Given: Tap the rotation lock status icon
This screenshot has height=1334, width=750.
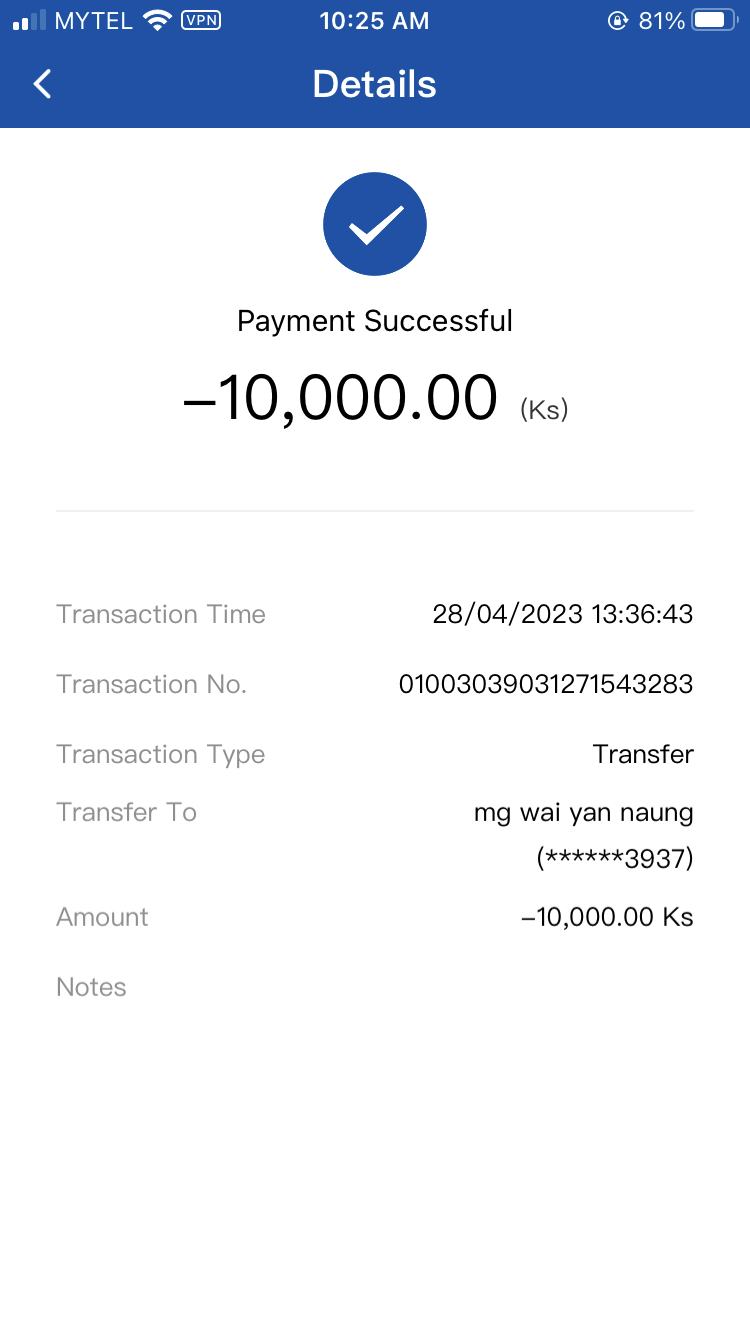Looking at the screenshot, I should click(618, 20).
